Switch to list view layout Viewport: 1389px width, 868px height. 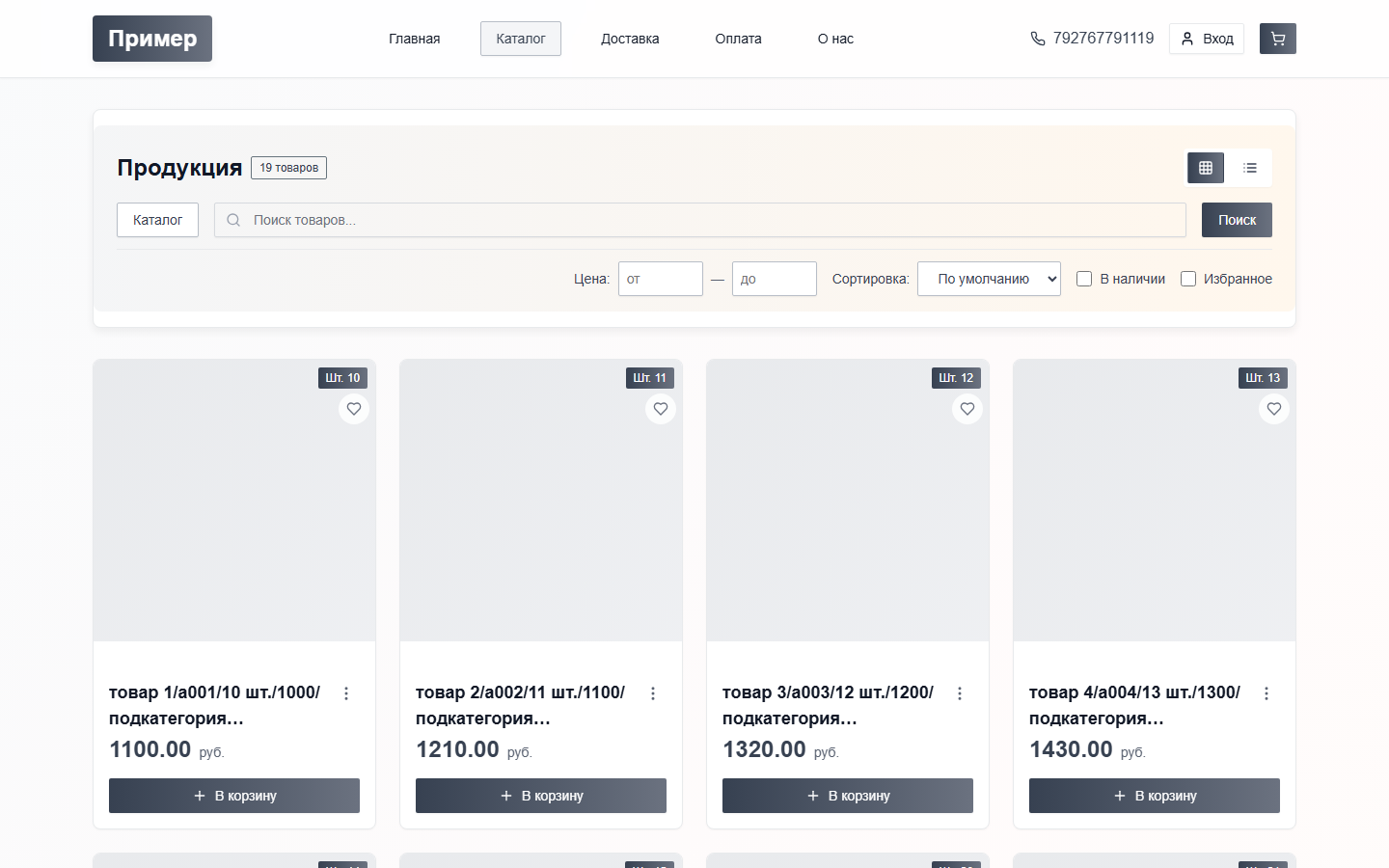pyautogui.click(x=1250, y=168)
